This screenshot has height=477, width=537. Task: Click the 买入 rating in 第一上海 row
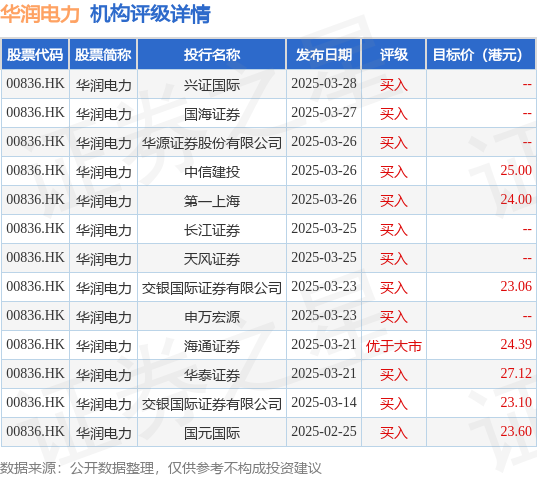394,201
